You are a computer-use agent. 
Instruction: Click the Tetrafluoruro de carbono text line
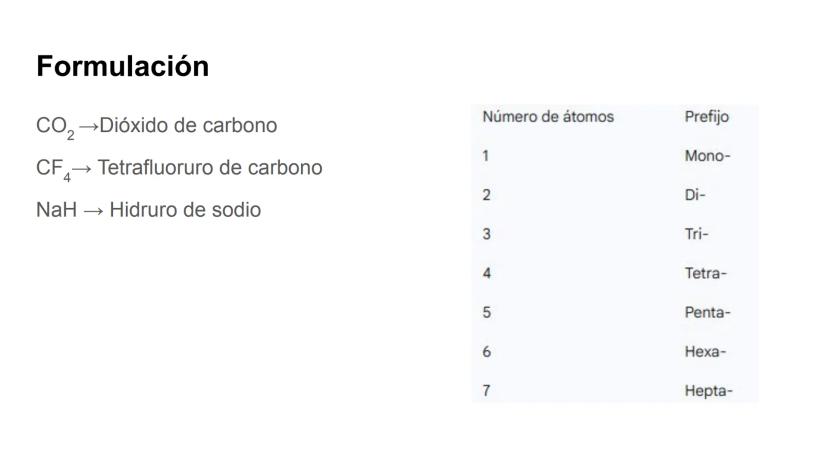179,168
